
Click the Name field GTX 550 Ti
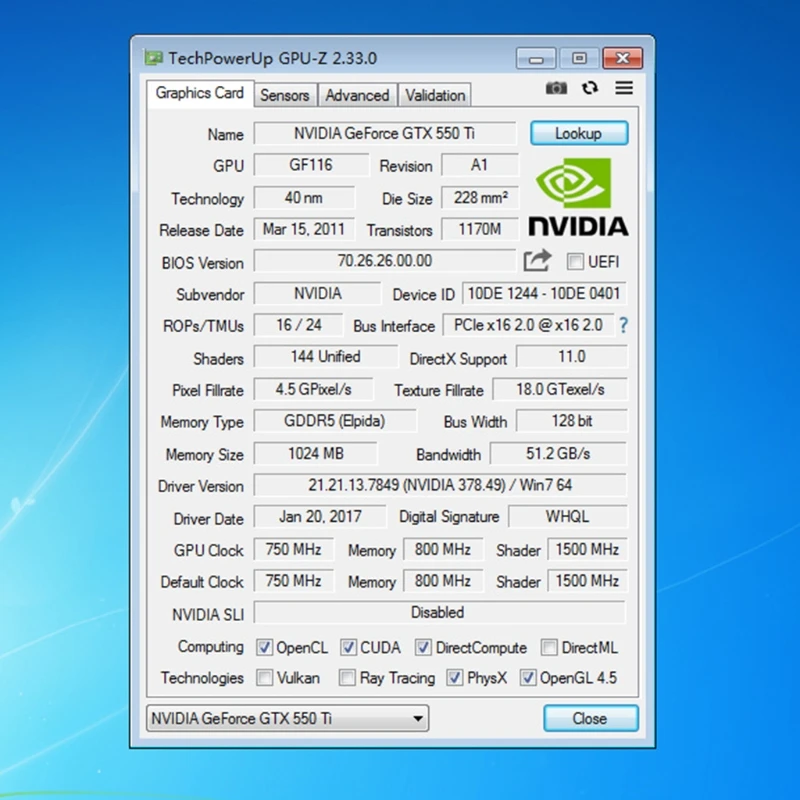pos(385,134)
